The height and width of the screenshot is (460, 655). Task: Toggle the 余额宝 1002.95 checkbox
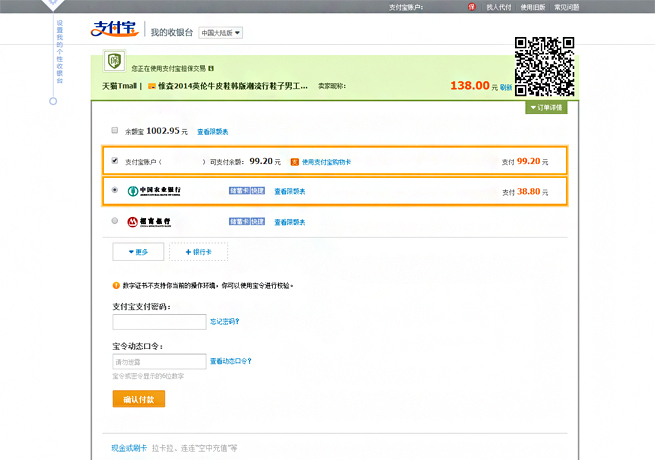click(115, 130)
